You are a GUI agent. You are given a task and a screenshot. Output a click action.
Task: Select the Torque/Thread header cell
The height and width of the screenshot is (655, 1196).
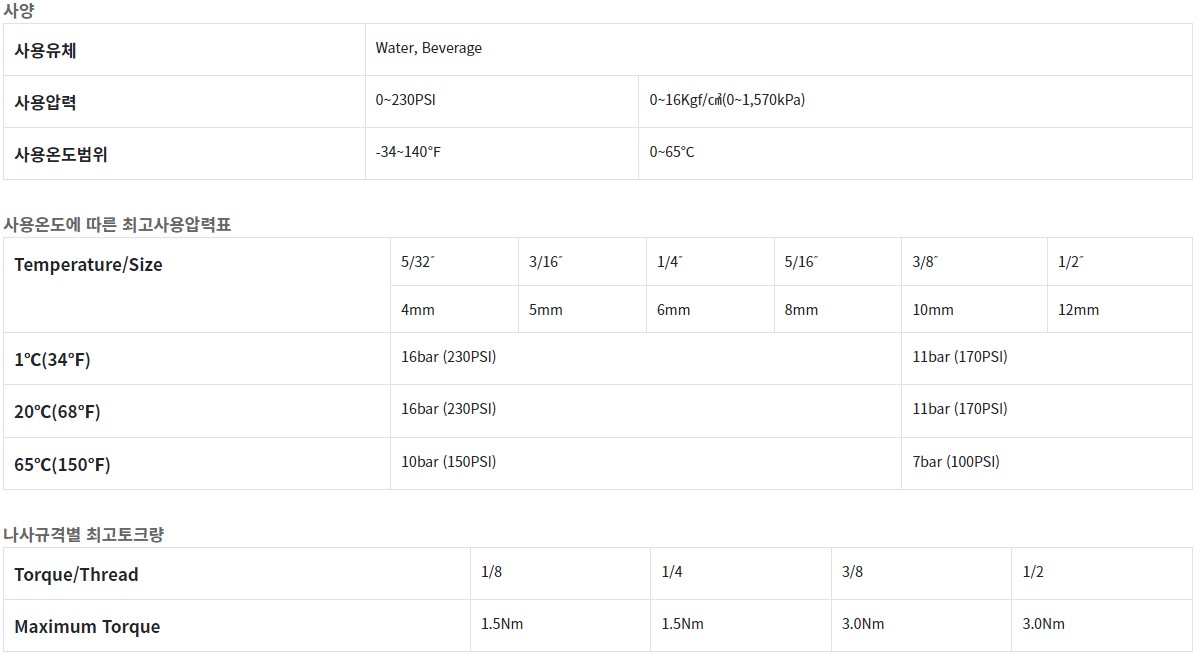[76, 574]
